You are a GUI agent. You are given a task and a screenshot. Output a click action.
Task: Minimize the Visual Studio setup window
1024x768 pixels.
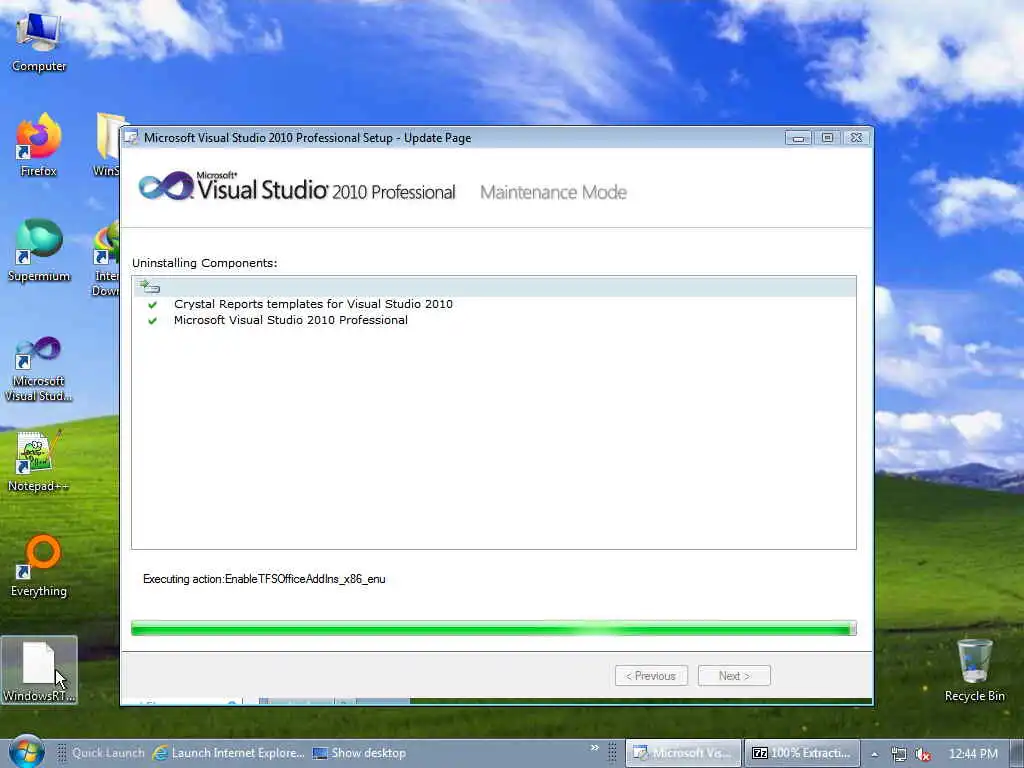click(x=798, y=138)
